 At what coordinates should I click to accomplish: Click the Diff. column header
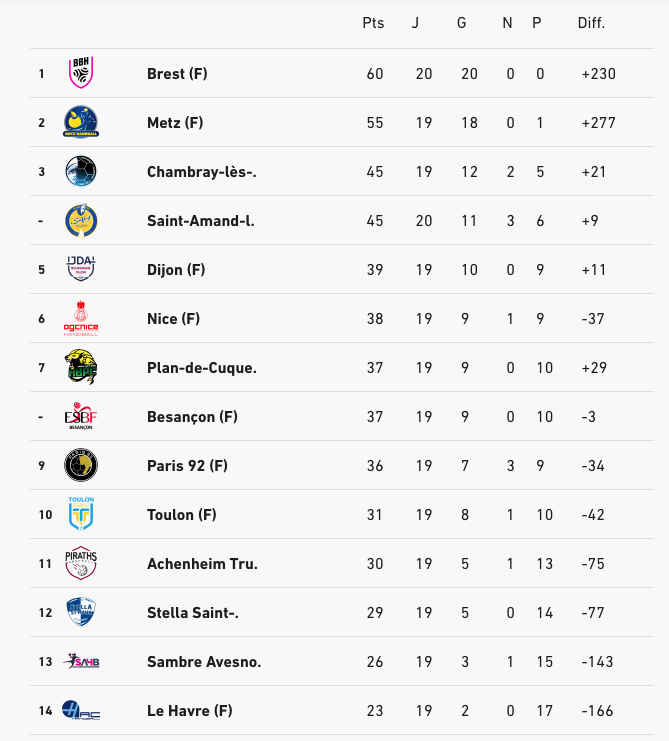[591, 23]
